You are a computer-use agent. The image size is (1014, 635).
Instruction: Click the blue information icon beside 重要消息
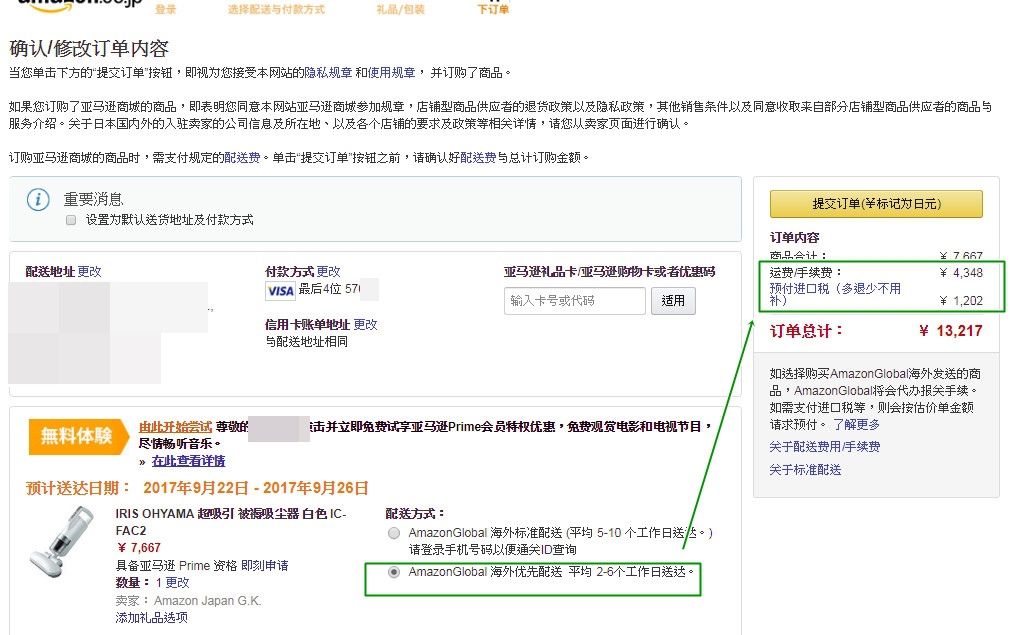tap(38, 199)
